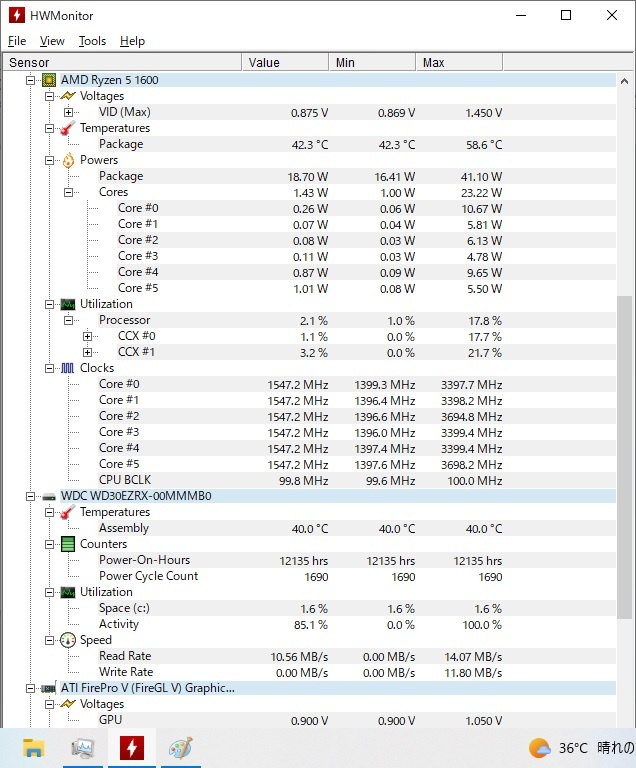Expand the VID (Max) voltage entry
The image size is (636, 768).
[x=68, y=112]
